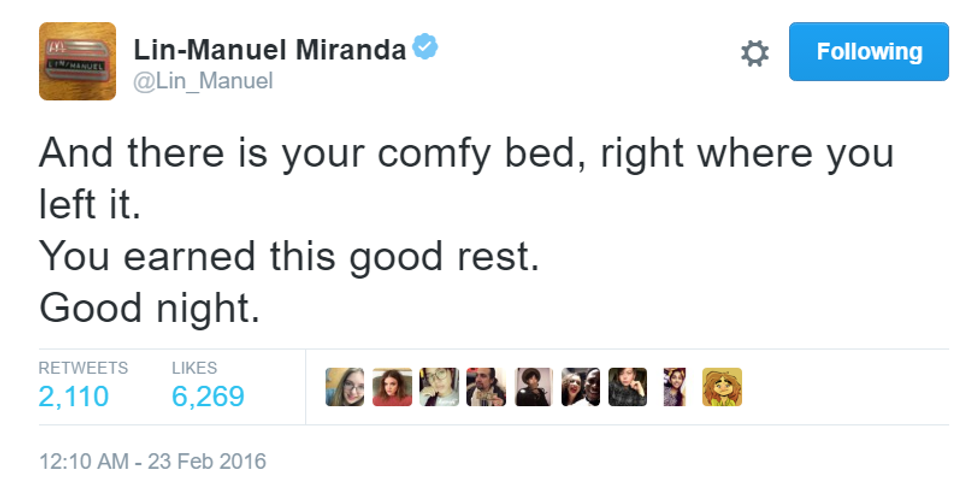The height and width of the screenshot is (485, 980).
Task: Select the third liker avatar thumbnail
Action: tap(439, 387)
